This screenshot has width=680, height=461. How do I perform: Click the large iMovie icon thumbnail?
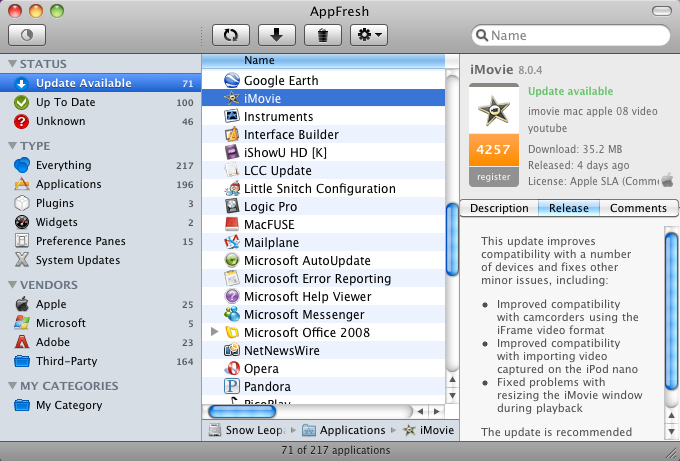pyautogui.click(x=494, y=109)
